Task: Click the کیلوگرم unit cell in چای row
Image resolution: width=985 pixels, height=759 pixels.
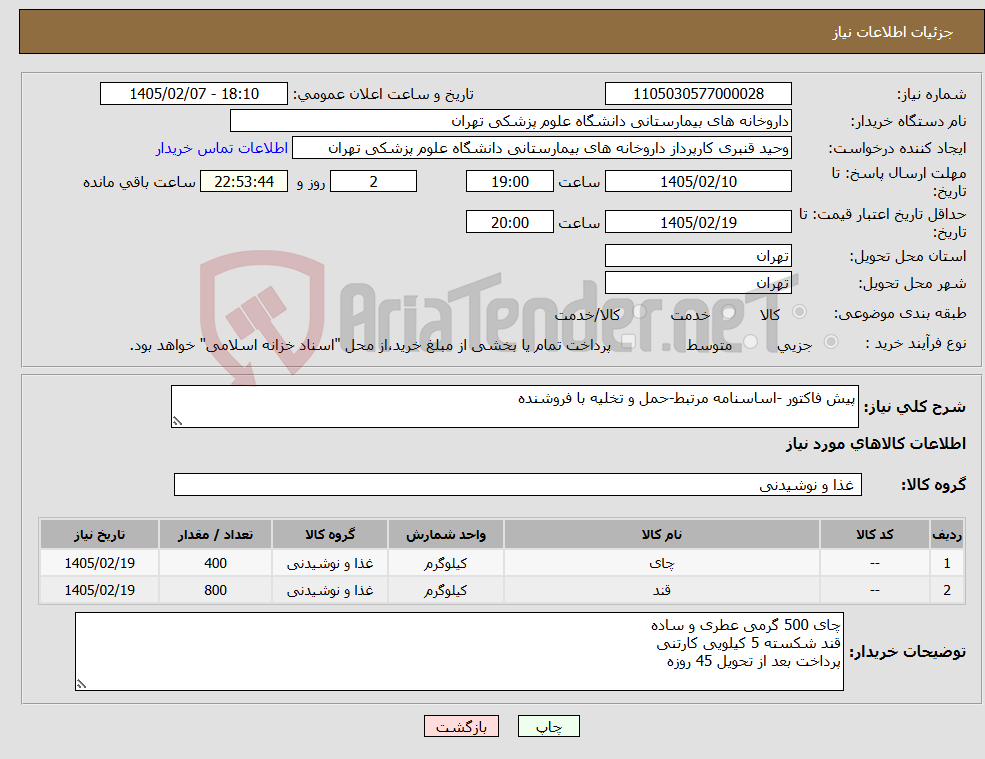Action: click(x=445, y=563)
